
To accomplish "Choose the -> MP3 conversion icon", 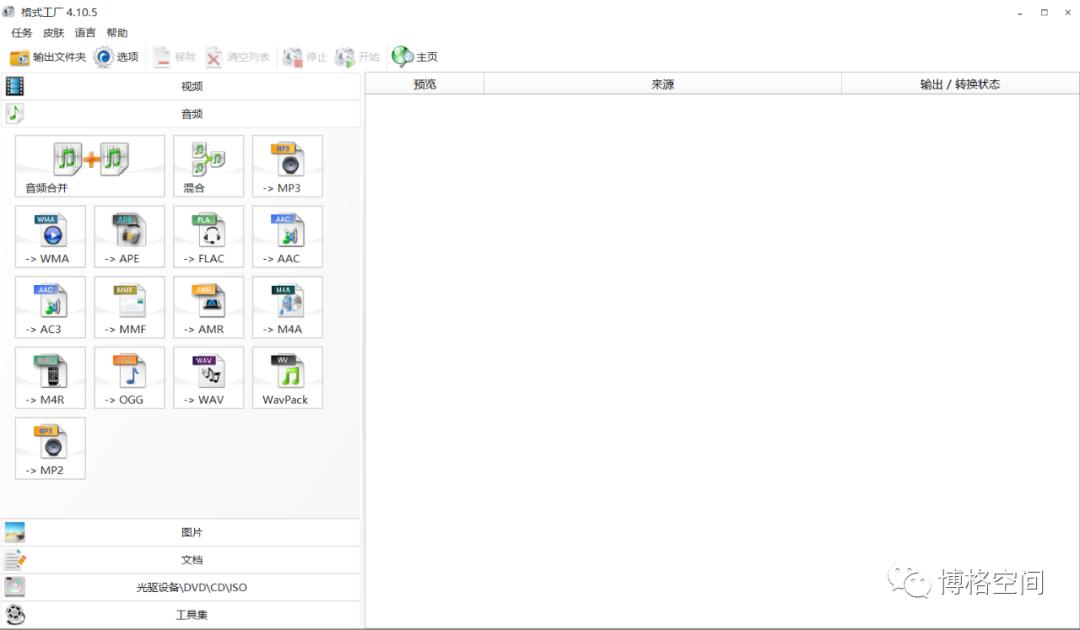I will tap(287, 165).
